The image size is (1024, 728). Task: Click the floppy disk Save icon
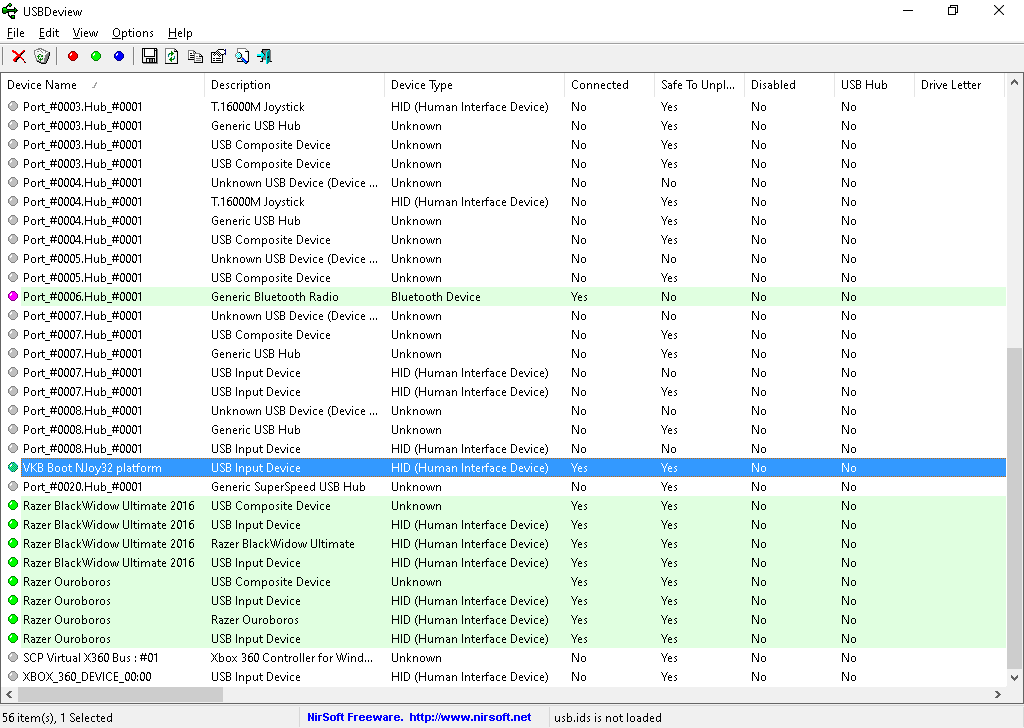point(150,57)
